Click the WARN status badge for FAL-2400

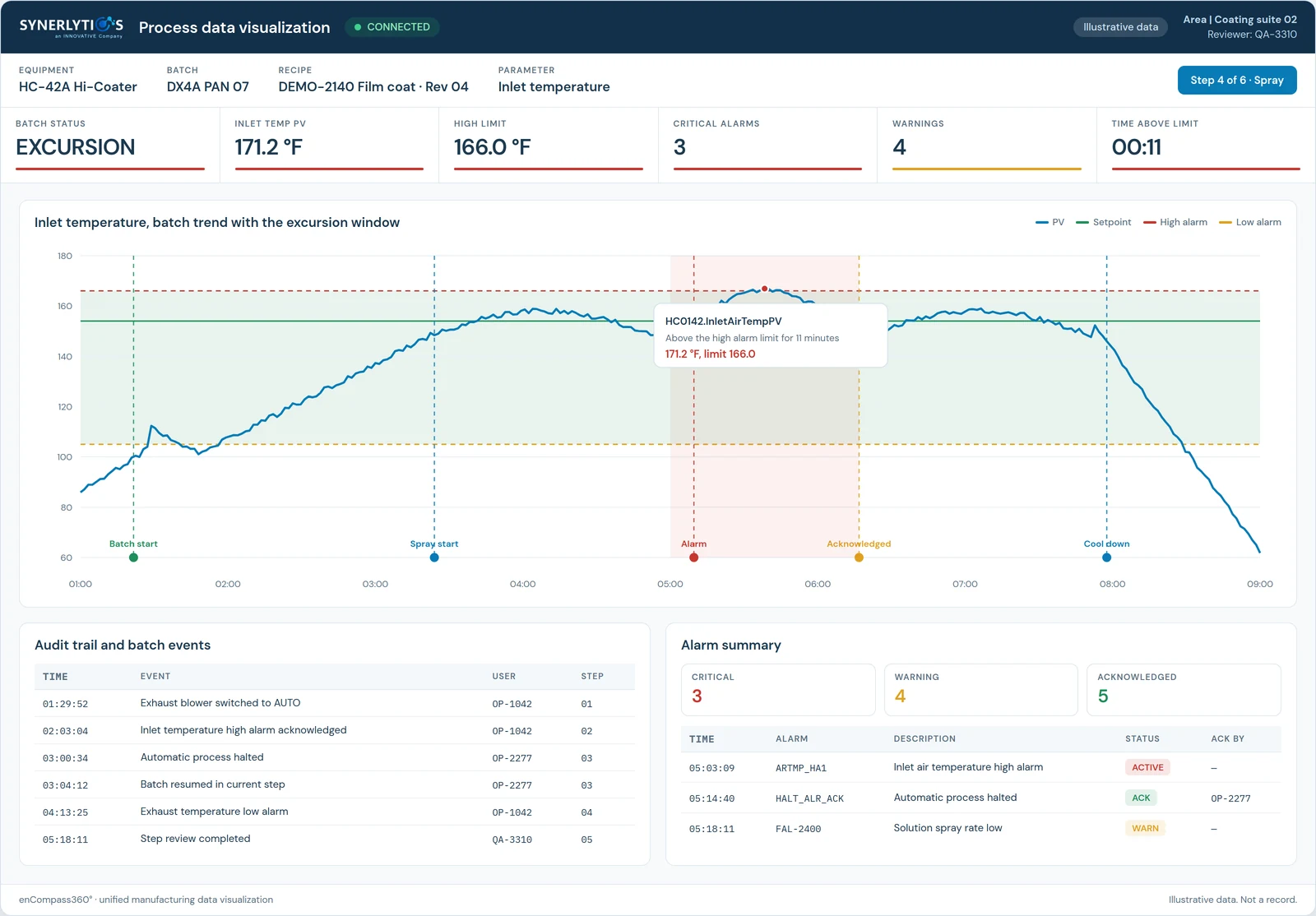(1145, 828)
